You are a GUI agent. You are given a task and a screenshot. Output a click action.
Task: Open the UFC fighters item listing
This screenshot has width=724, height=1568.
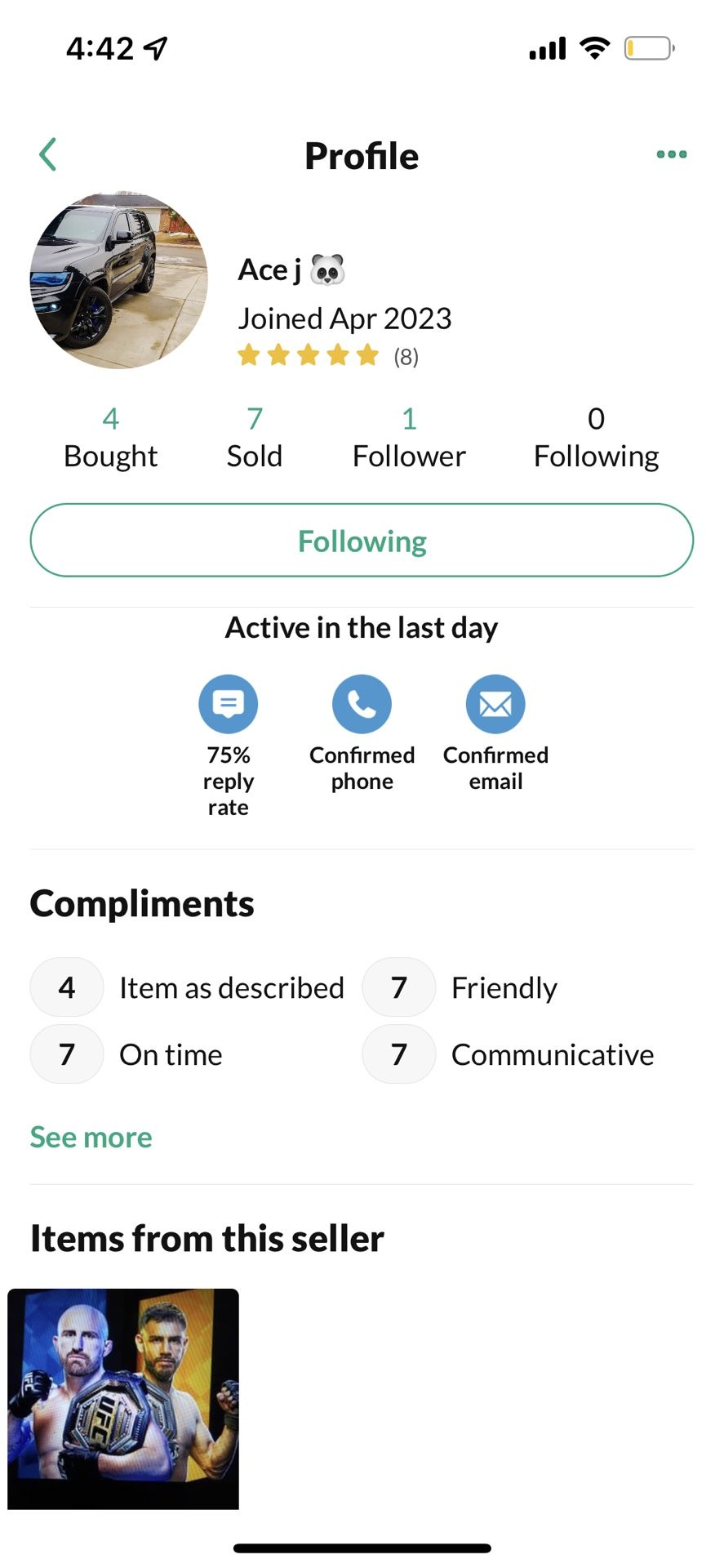pos(123,1398)
